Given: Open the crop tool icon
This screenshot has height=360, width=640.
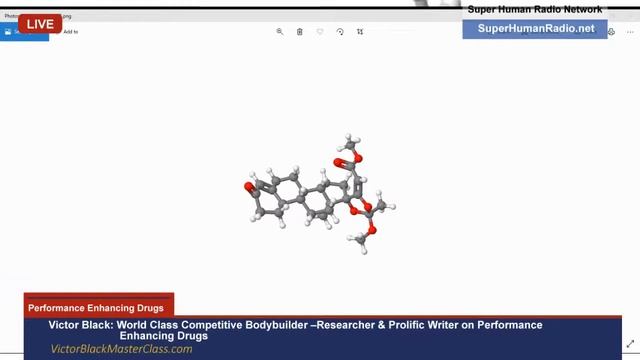Looking at the screenshot, I should pyautogui.click(x=360, y=32).
